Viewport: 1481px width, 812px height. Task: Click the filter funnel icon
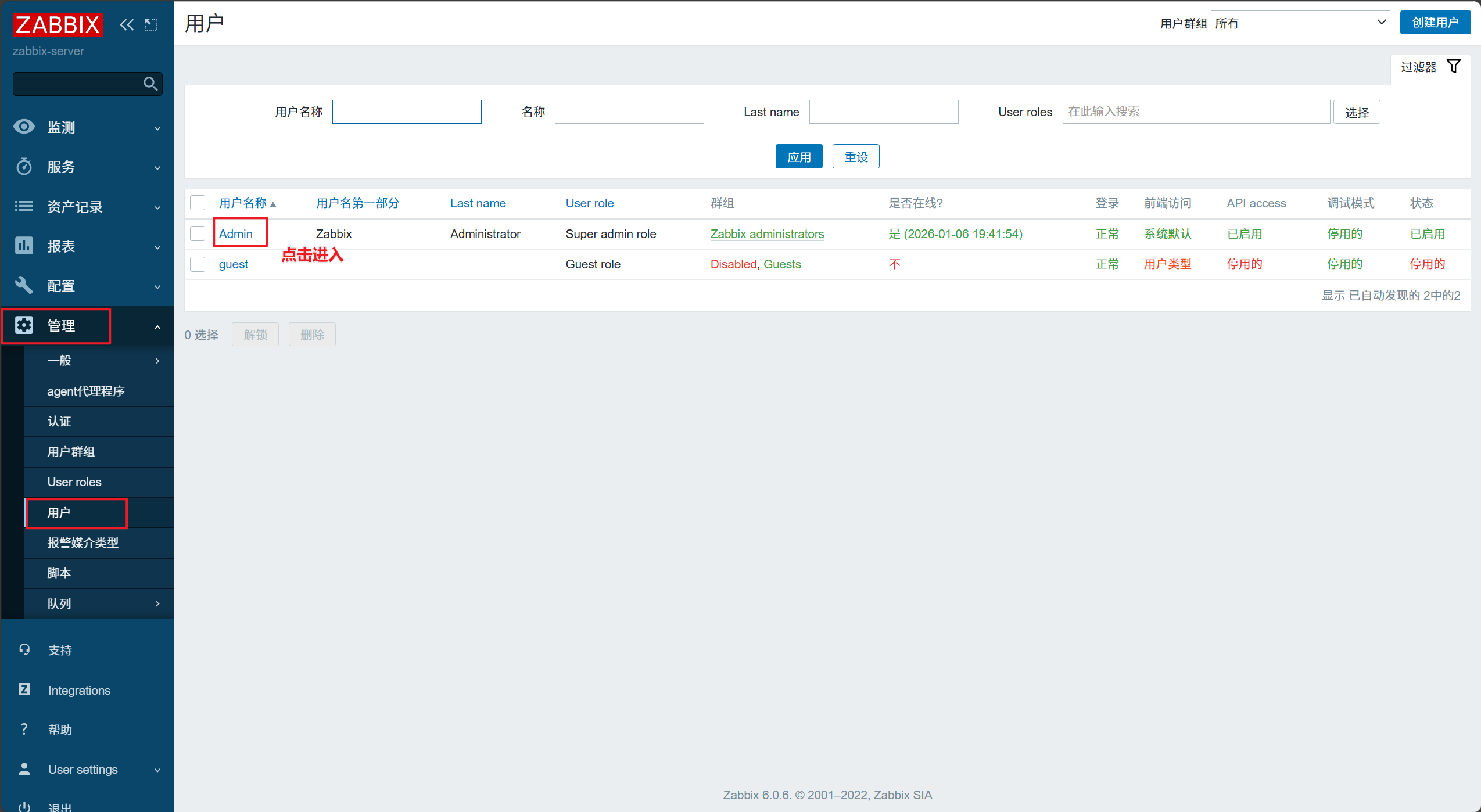[x=1453, y=66]
